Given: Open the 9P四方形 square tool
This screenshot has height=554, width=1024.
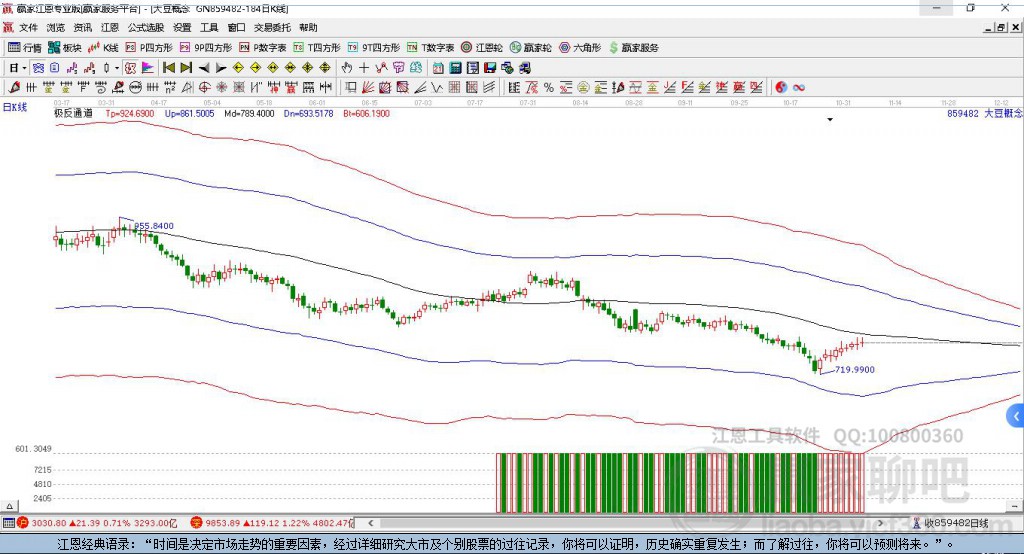Looking at the screenshot, I should (212, 47).
